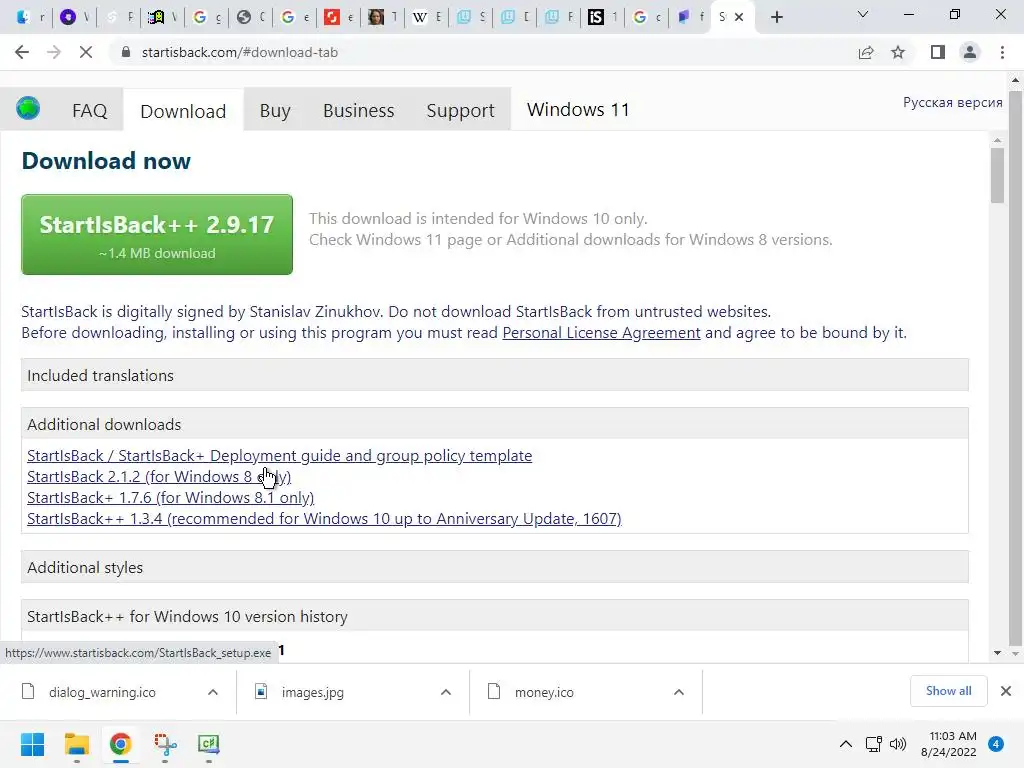The image size is (1024, 768).
Task: Open the clock and date panel
Action: 950,744
